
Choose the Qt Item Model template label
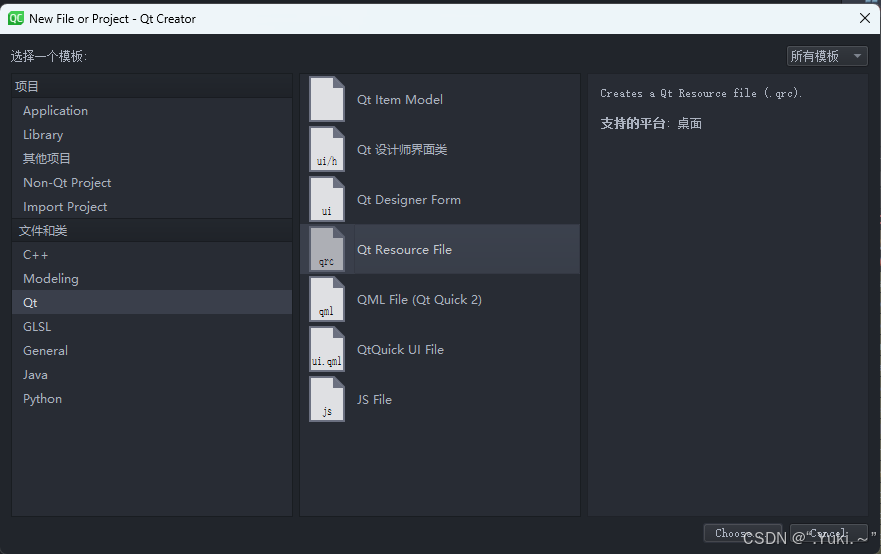point(400,99)
